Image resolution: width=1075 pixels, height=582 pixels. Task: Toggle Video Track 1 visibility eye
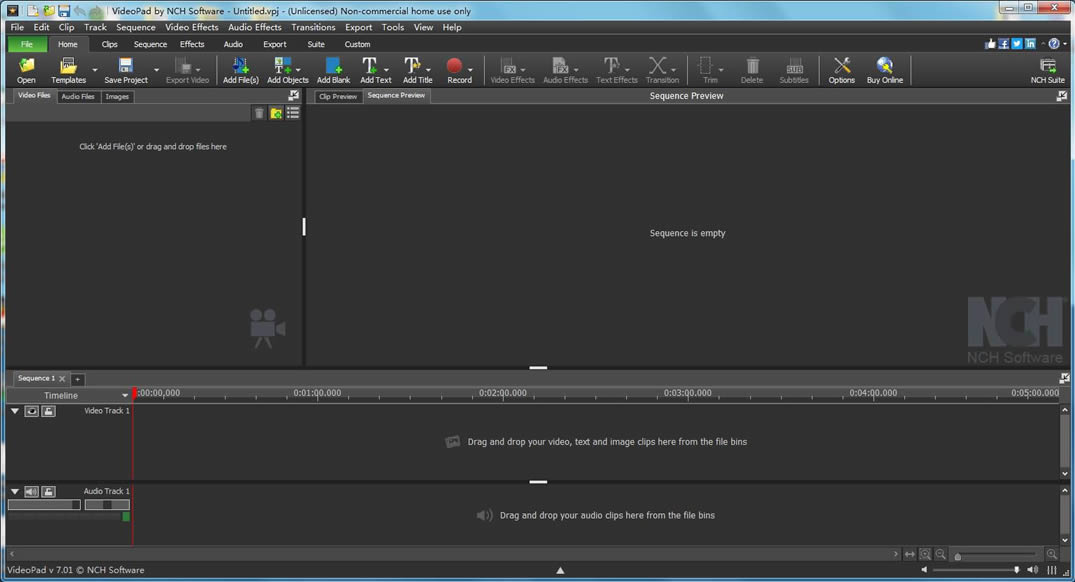pyautogui.click(x=32, y=411)
